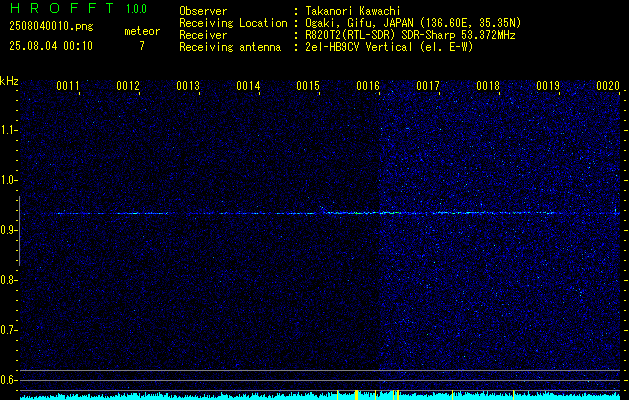
Task: Click the 0.6 frequency axis label
Action: 8,380
